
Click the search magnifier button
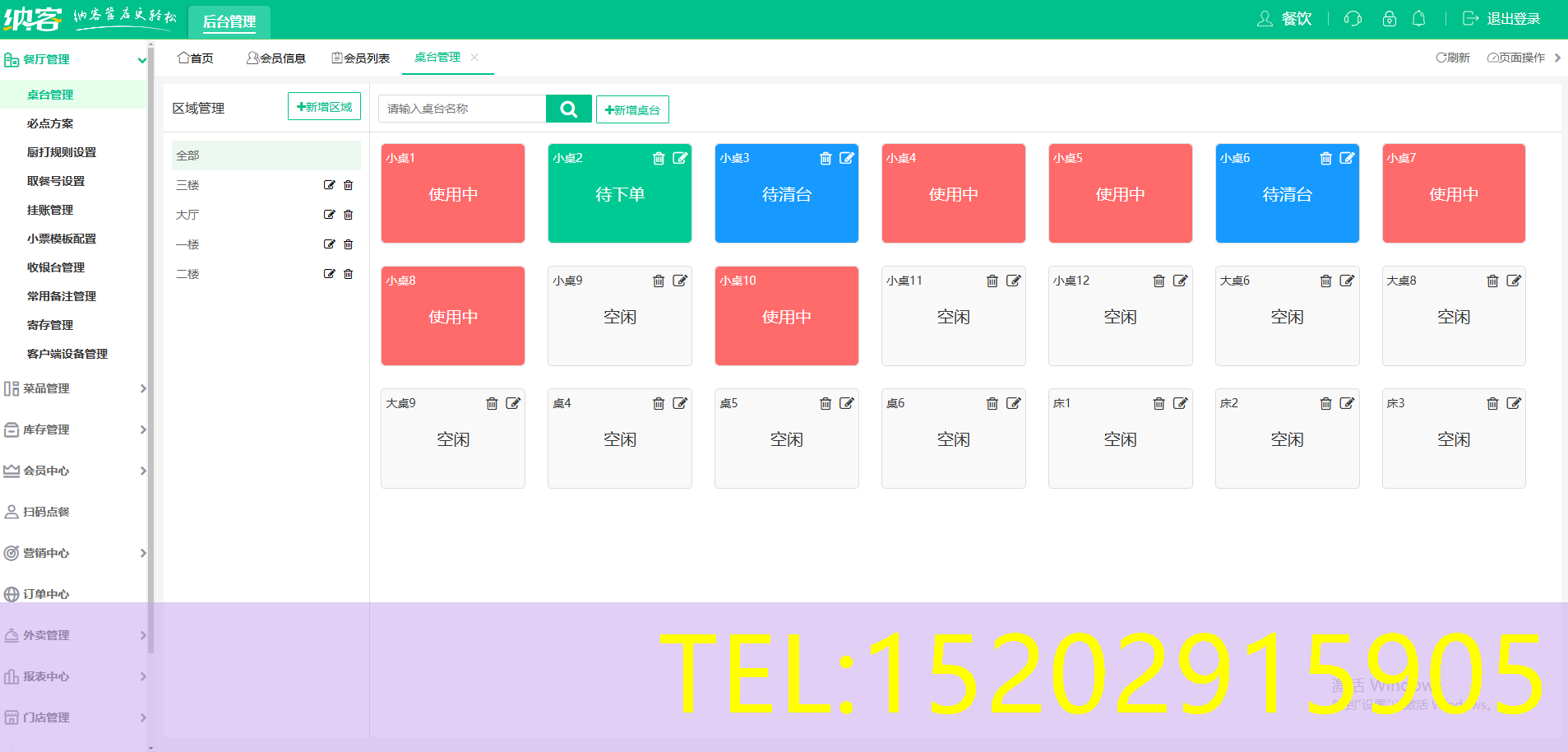[568, 109]
